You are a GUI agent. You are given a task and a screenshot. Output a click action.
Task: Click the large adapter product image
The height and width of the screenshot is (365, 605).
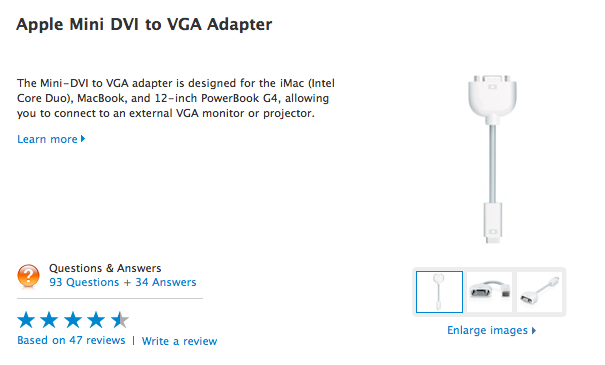click(x=492, y=159)
